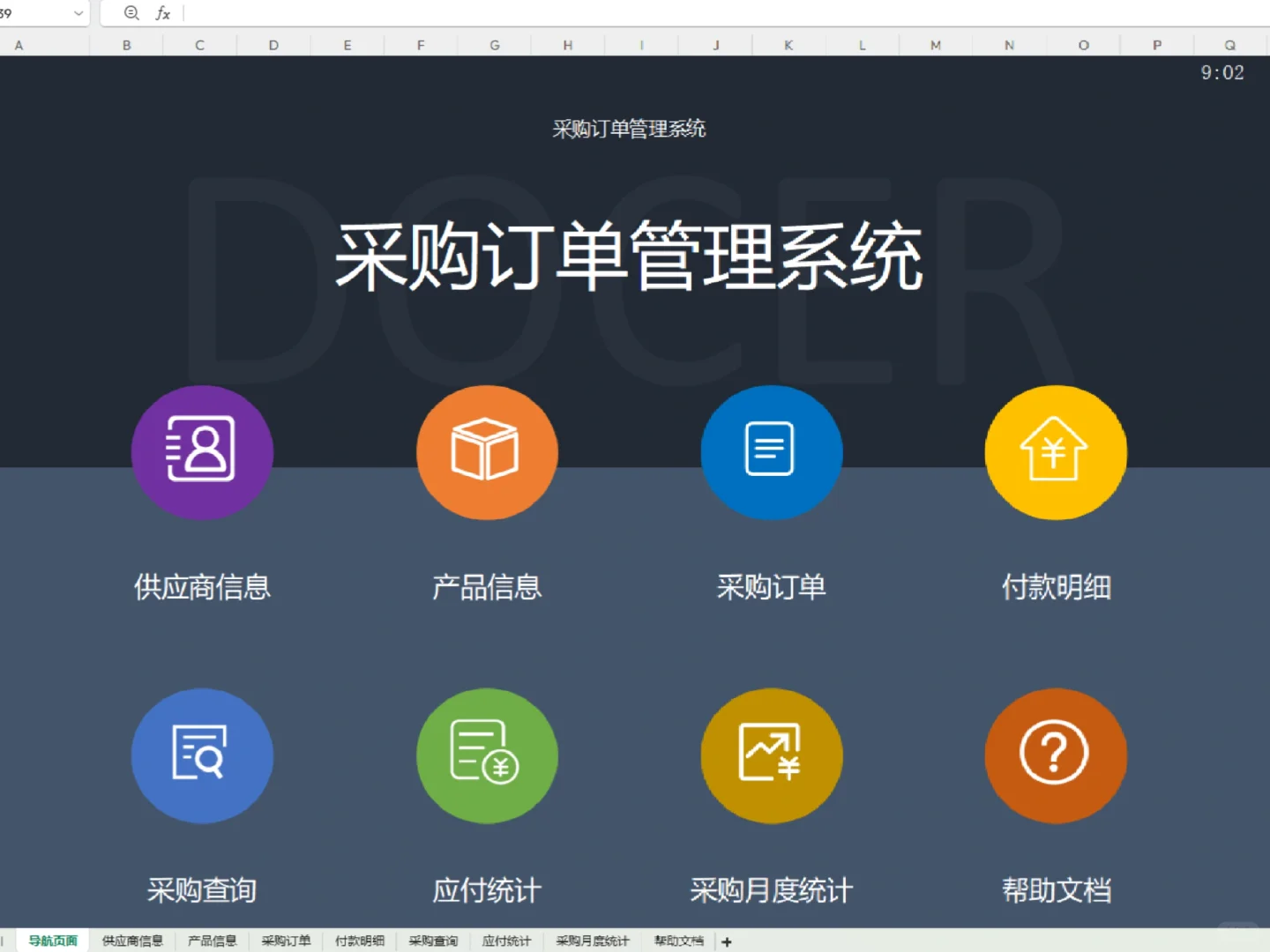Open the Name Box dropdown arrow
The image size is (1270, 952).
(x=78, y=13)
